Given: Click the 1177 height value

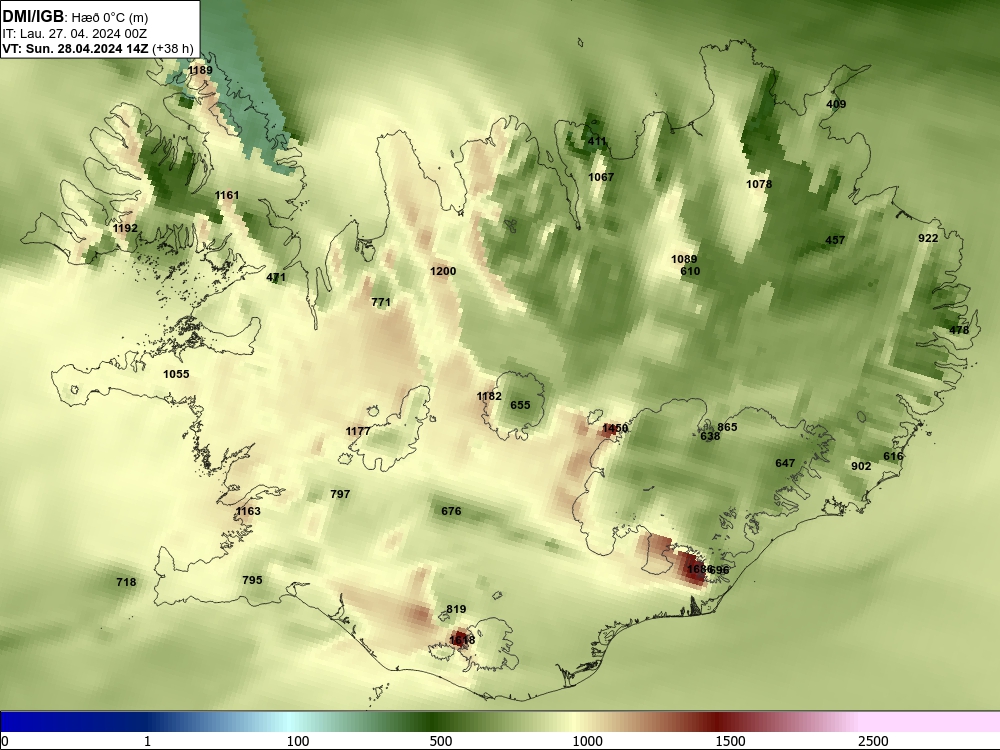Looking at the screenshot, I should (358, 432).
